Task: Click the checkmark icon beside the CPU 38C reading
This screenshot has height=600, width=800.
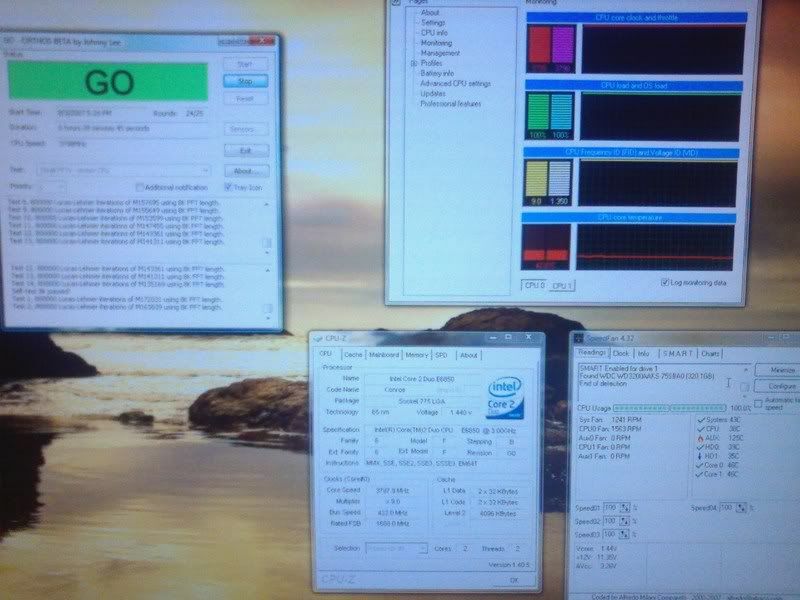Action: pos(701,429)
